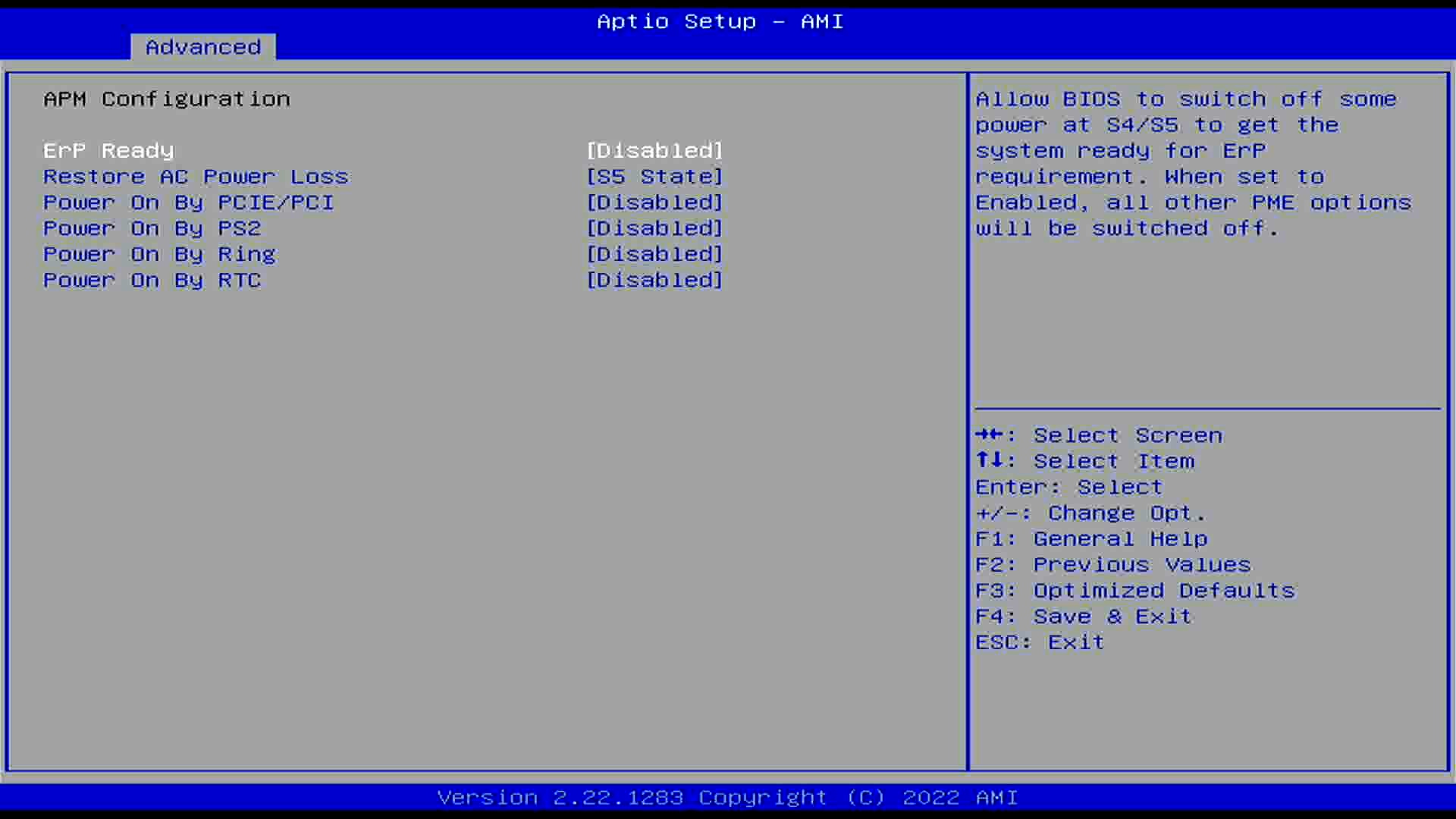Toggle Power On By PCIE/PCI [Disabled] value

[x=654, y=202]
